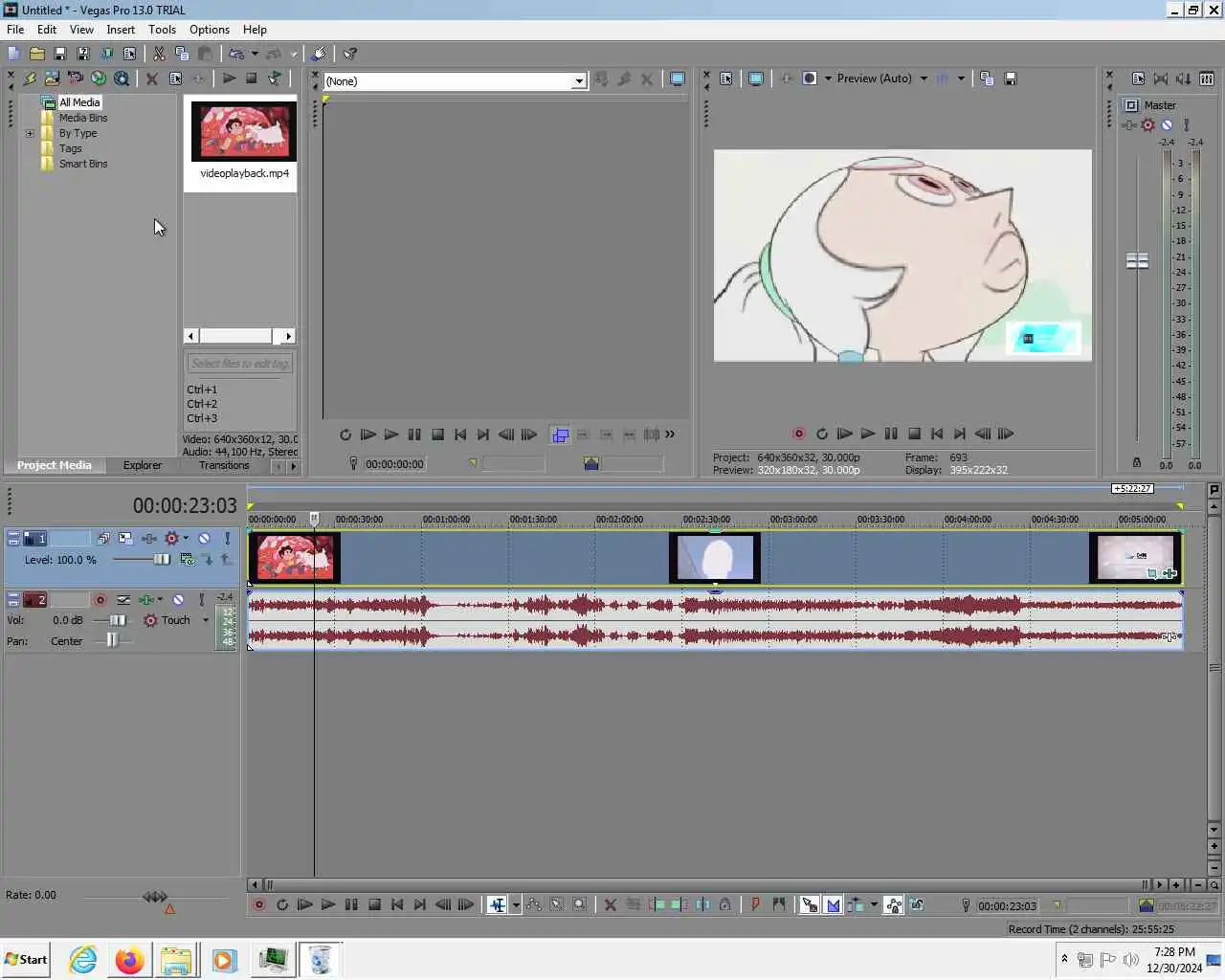The image size is (1225, 980).
Task: Open track 1 automation settings dropdown arrow
Action: (186, 539)
